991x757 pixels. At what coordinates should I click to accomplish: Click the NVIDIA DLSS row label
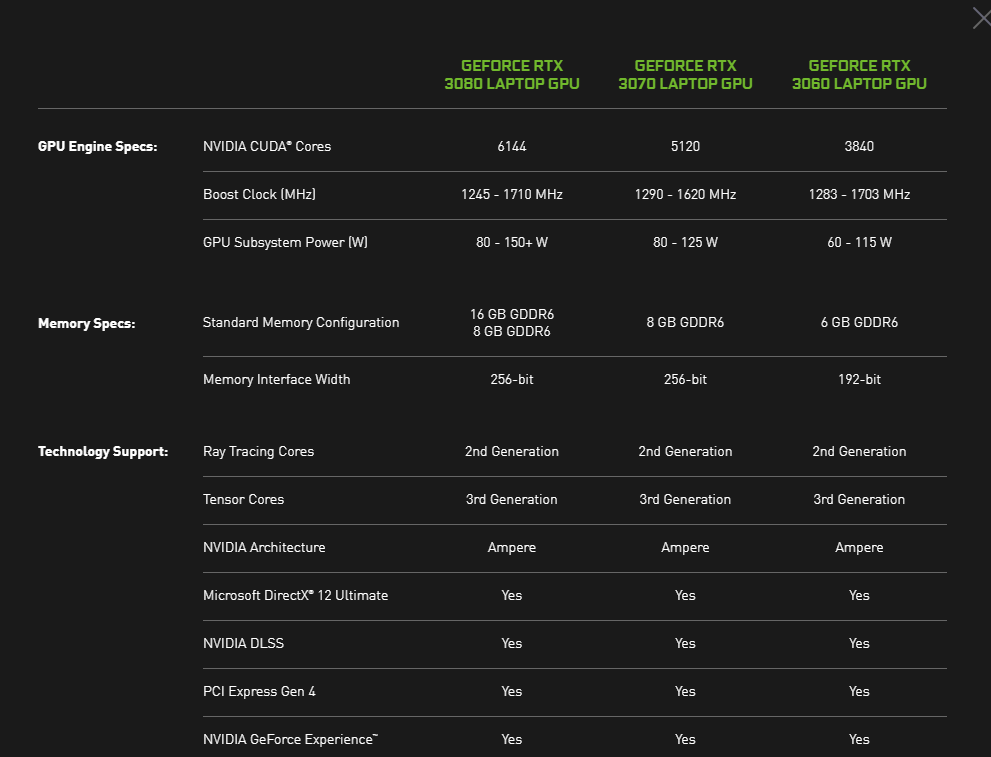(243, 643)
